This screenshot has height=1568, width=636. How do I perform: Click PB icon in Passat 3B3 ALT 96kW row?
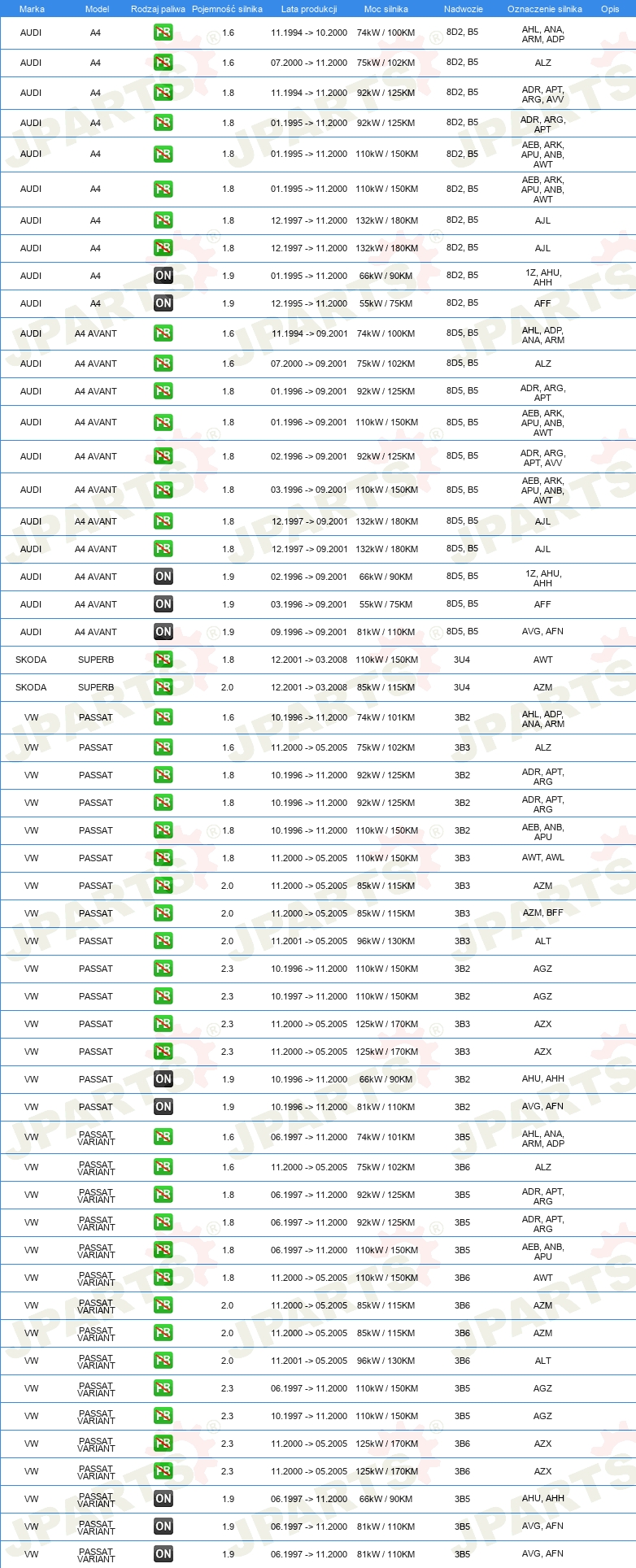pyautogui.click(x=163, y=941)
